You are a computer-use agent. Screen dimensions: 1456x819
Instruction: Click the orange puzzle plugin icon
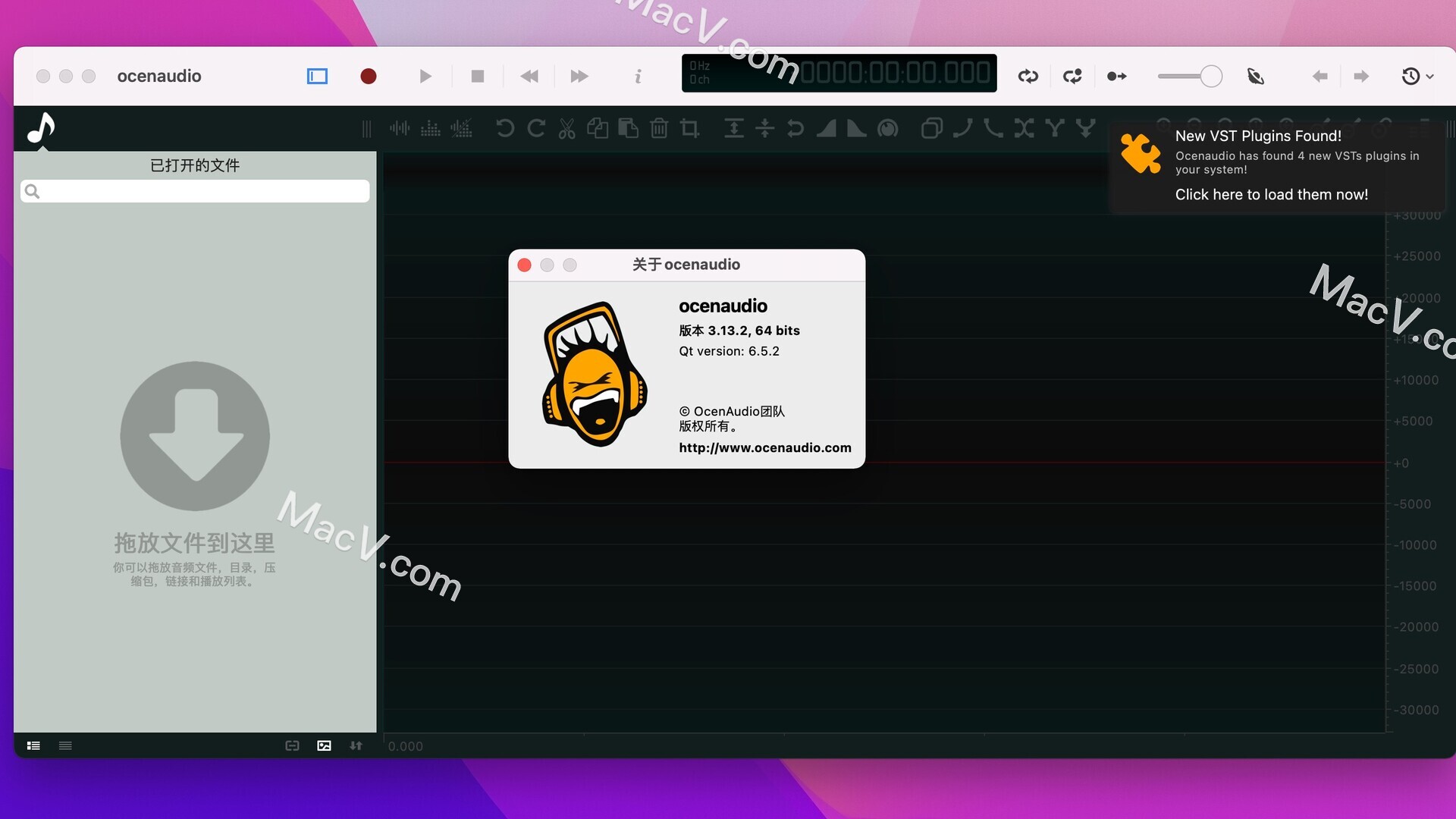pos(1141,153)
